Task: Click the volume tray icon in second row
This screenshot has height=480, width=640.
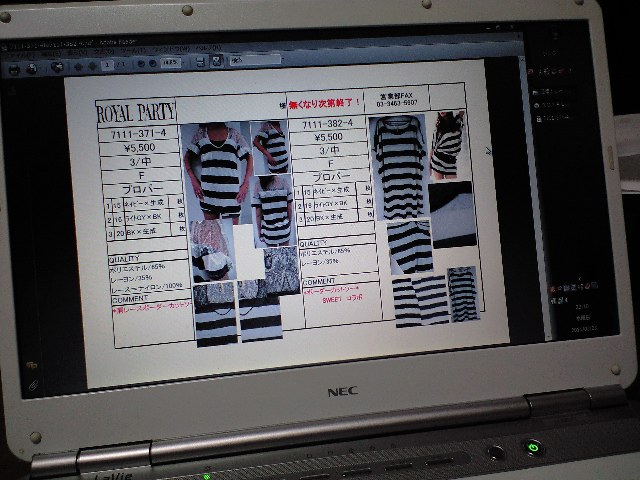Action: 566,300
